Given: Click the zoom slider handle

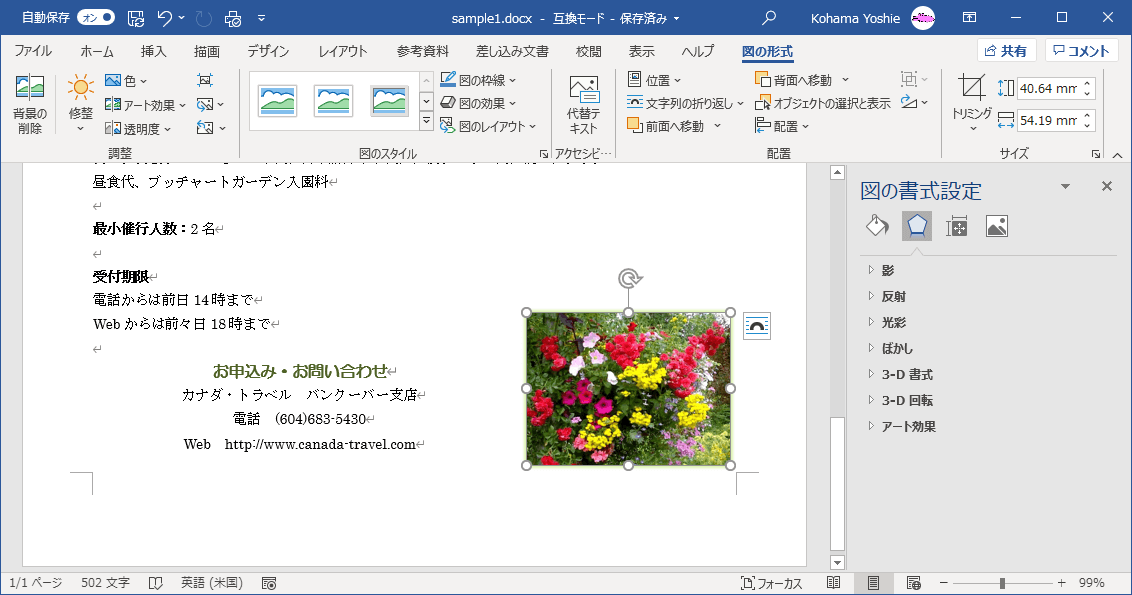Looking at the screenshot, I should (x=1002, y=583).
